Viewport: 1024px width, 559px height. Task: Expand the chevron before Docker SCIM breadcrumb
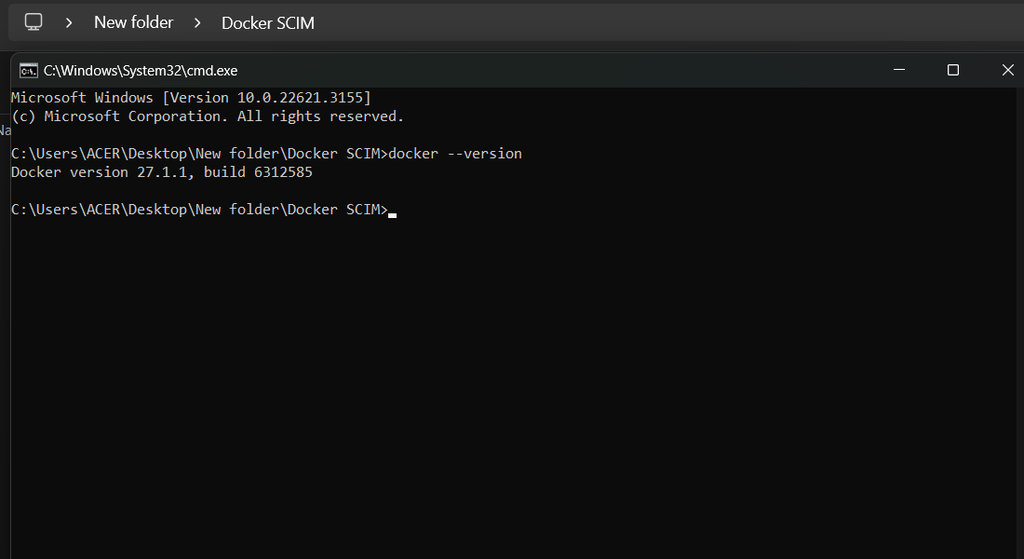pos(197,22)
